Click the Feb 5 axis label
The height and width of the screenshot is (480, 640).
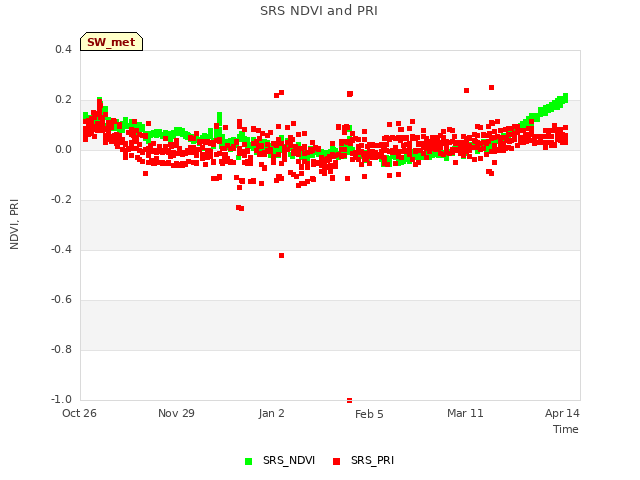tap(369, 414)
